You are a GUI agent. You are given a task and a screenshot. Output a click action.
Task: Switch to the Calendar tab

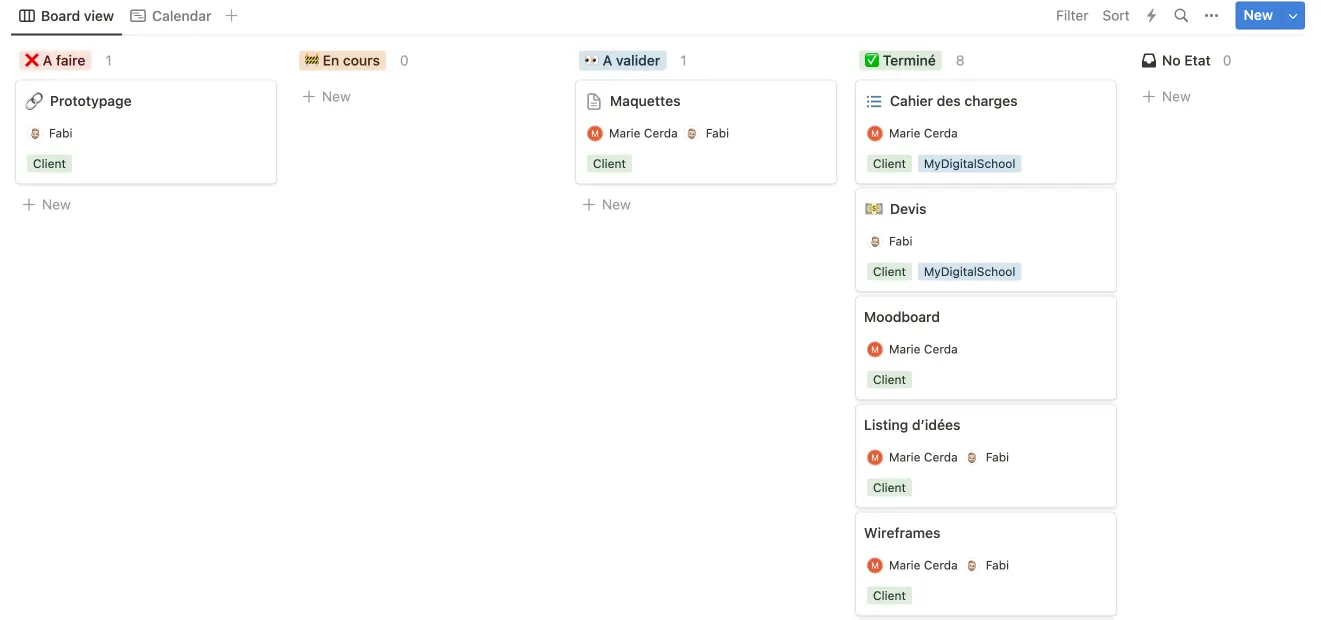[171, 16]
